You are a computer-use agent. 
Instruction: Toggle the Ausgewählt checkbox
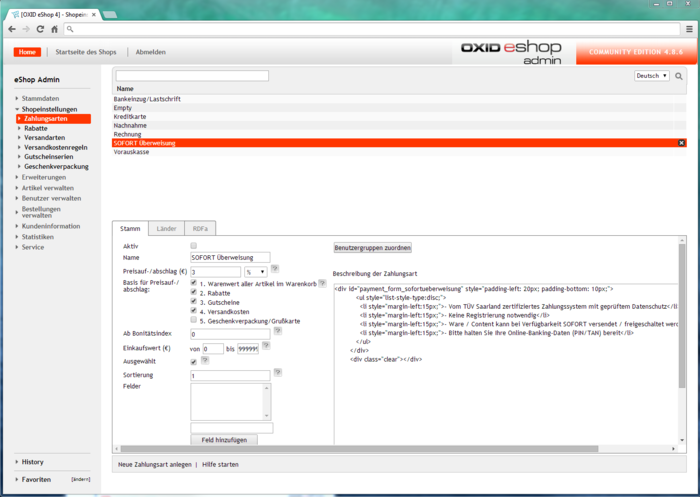tap(193, 362)
